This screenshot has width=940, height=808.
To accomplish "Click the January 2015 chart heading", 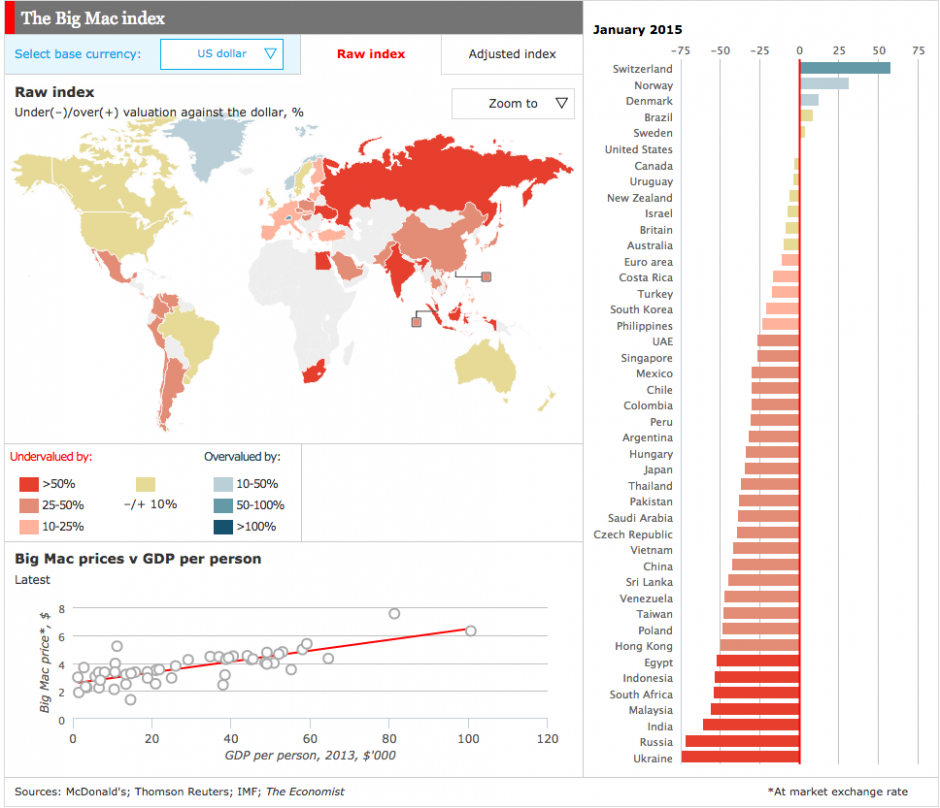I will coord(640,30).
